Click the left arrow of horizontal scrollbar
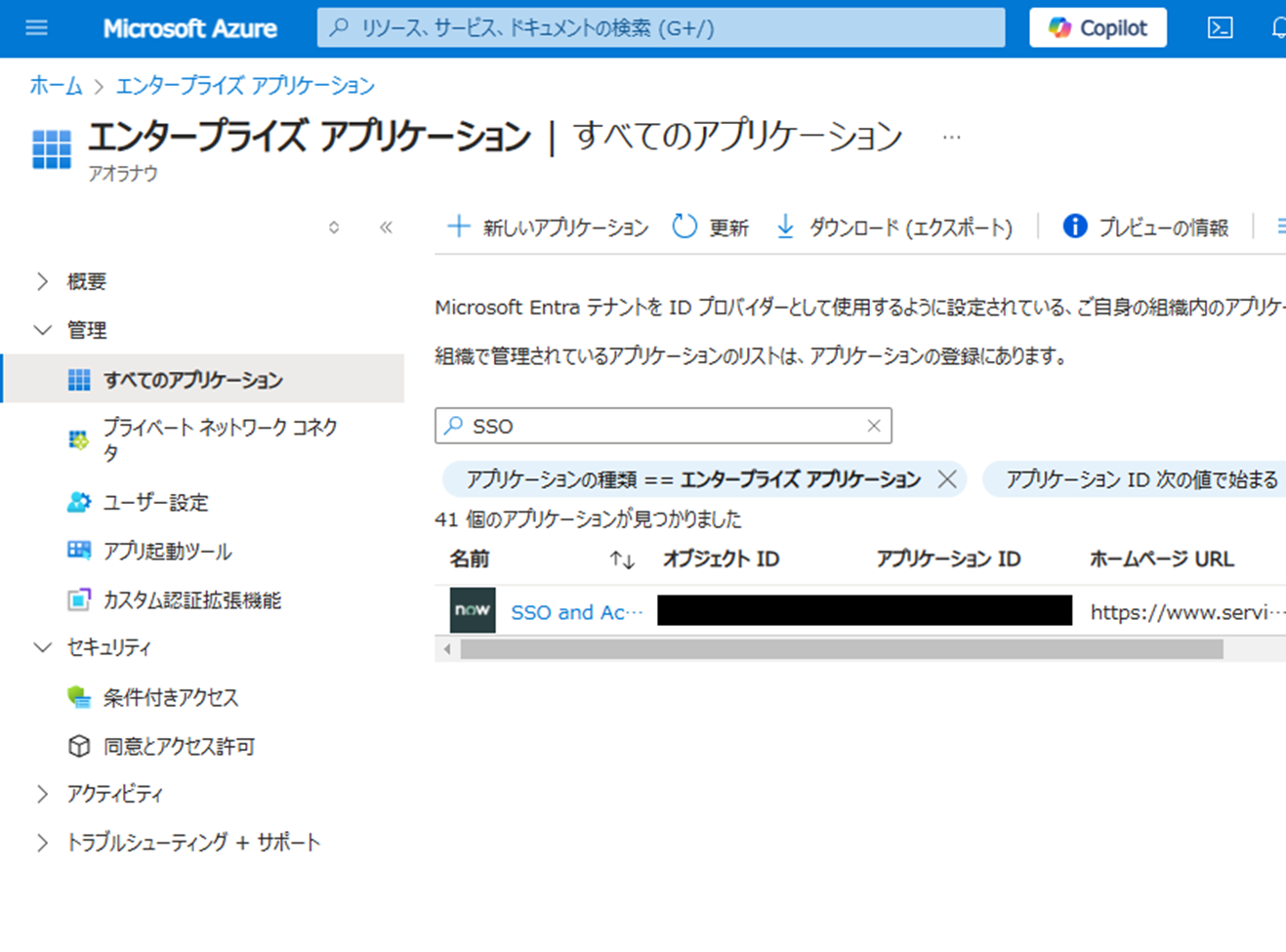The image size is (1286, 952). coord(447,649)
